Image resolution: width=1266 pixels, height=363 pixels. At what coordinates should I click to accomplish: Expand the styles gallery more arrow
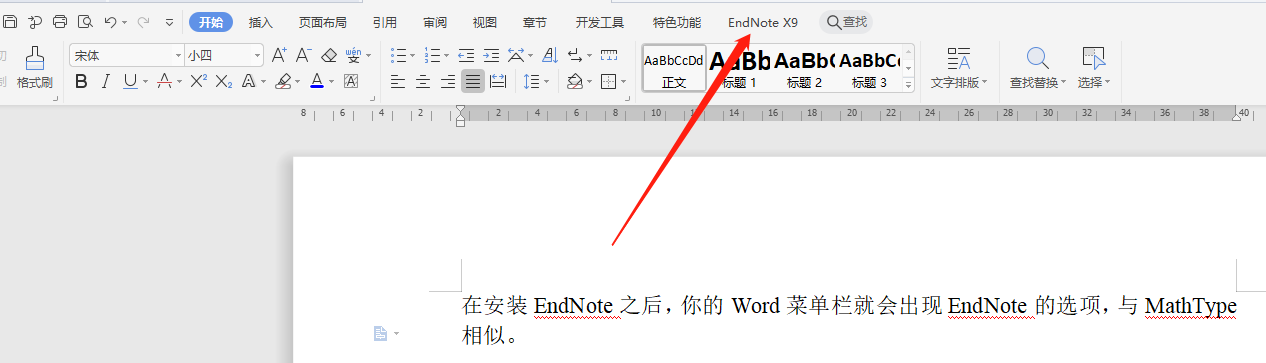tap(908, 86)
